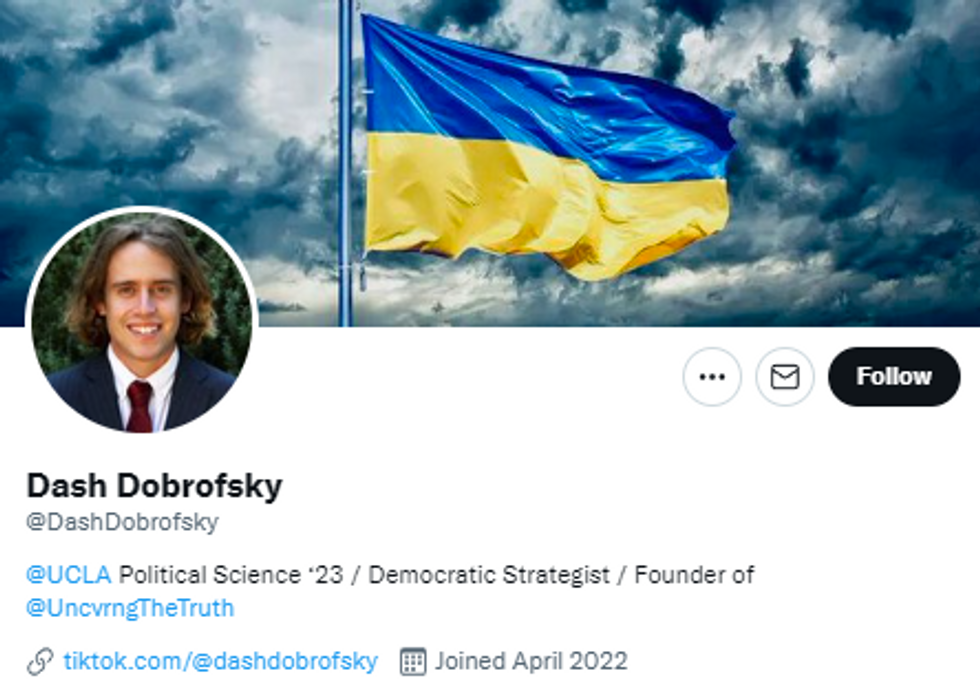
Task: Open the three-dot more options menu
Action: click(712, 376)
